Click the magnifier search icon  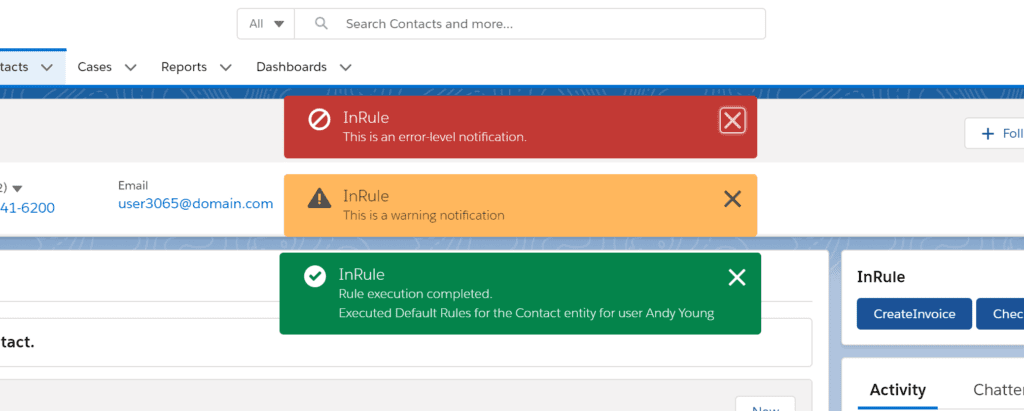pos(320,24)
